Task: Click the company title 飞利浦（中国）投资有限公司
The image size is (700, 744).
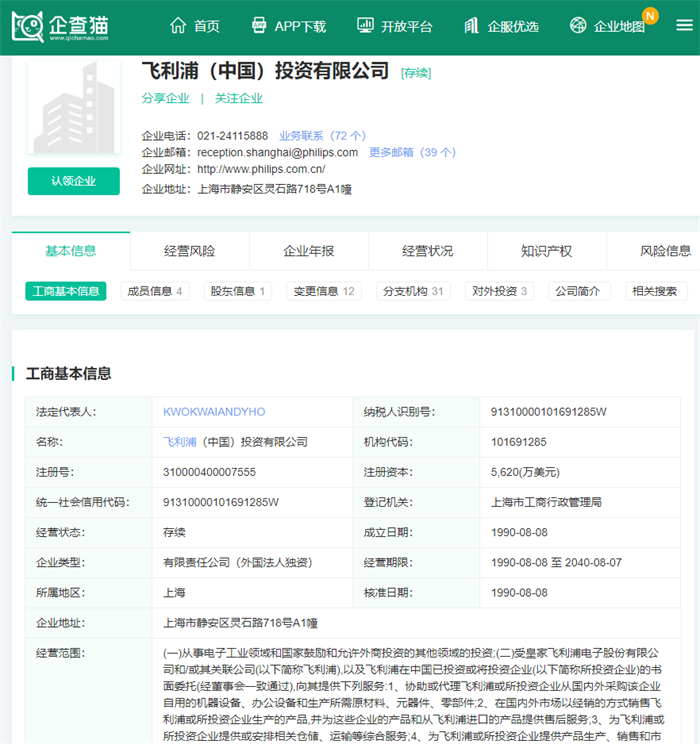Action: click(265, 71)
